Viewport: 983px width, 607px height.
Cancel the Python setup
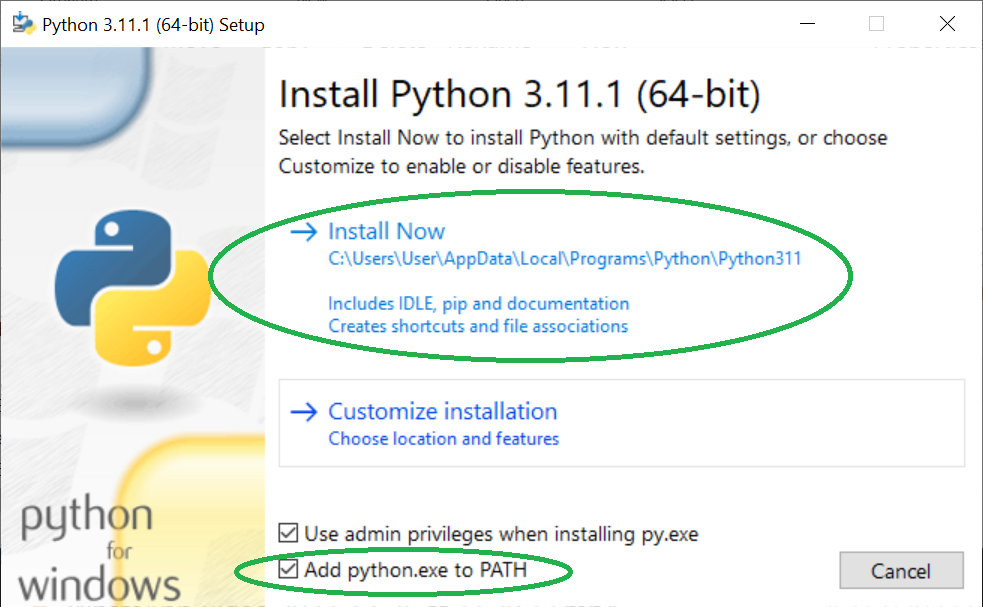(901, 571)
